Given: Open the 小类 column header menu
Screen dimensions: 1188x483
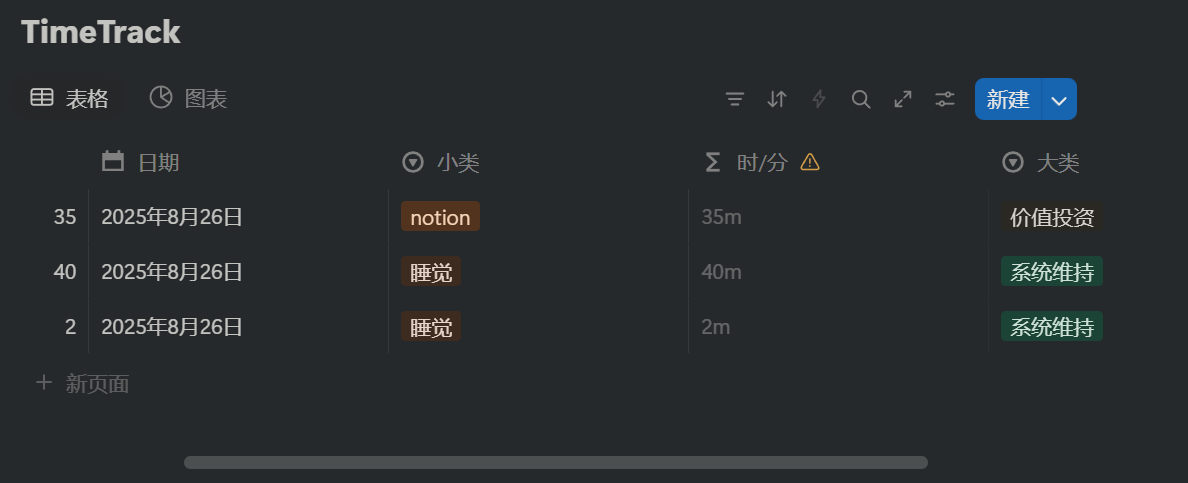Looking at the screenshot, I should pyautogui.click(x=441, y=162).
